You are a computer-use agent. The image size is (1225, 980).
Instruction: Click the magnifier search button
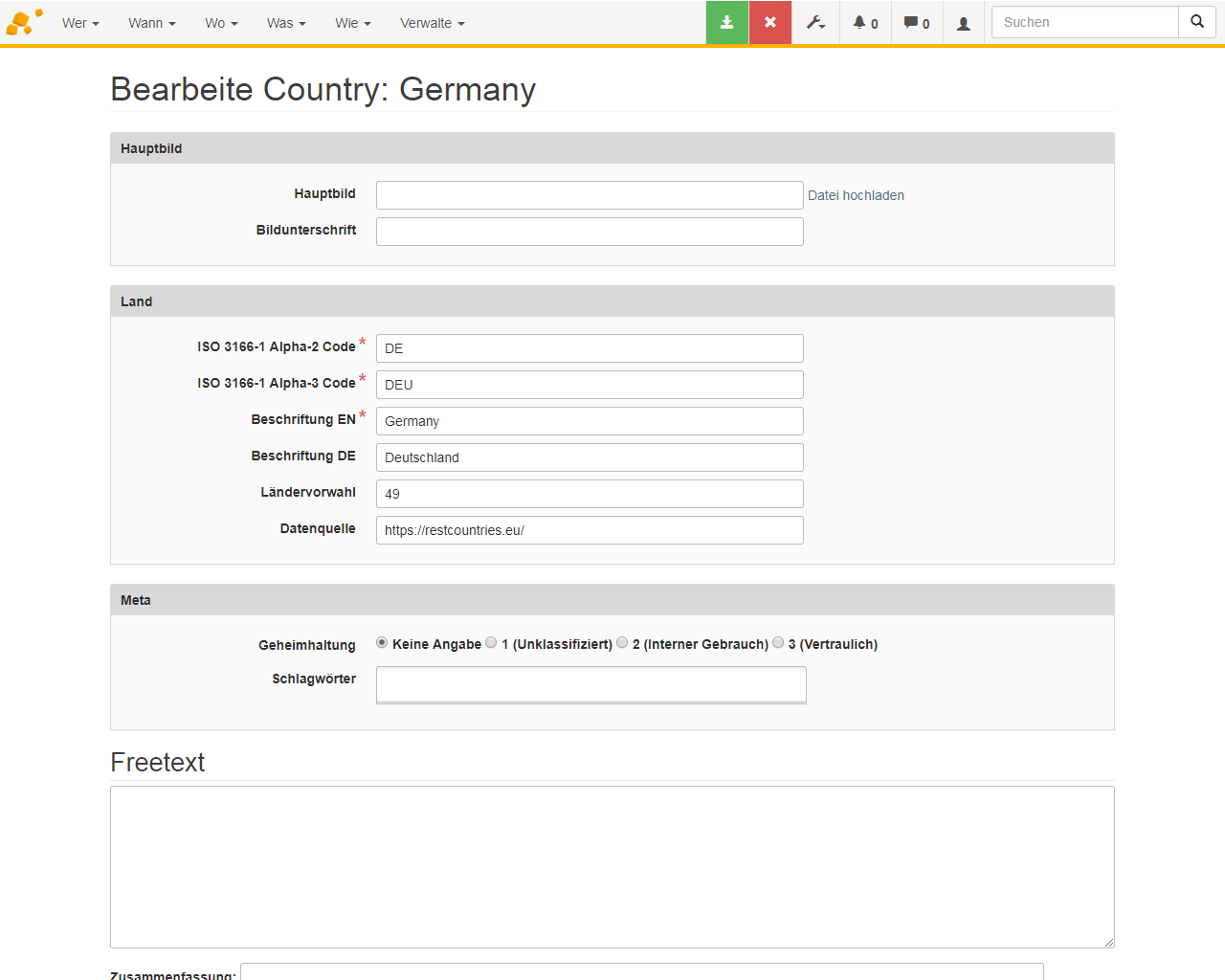tap(1197, 22)
